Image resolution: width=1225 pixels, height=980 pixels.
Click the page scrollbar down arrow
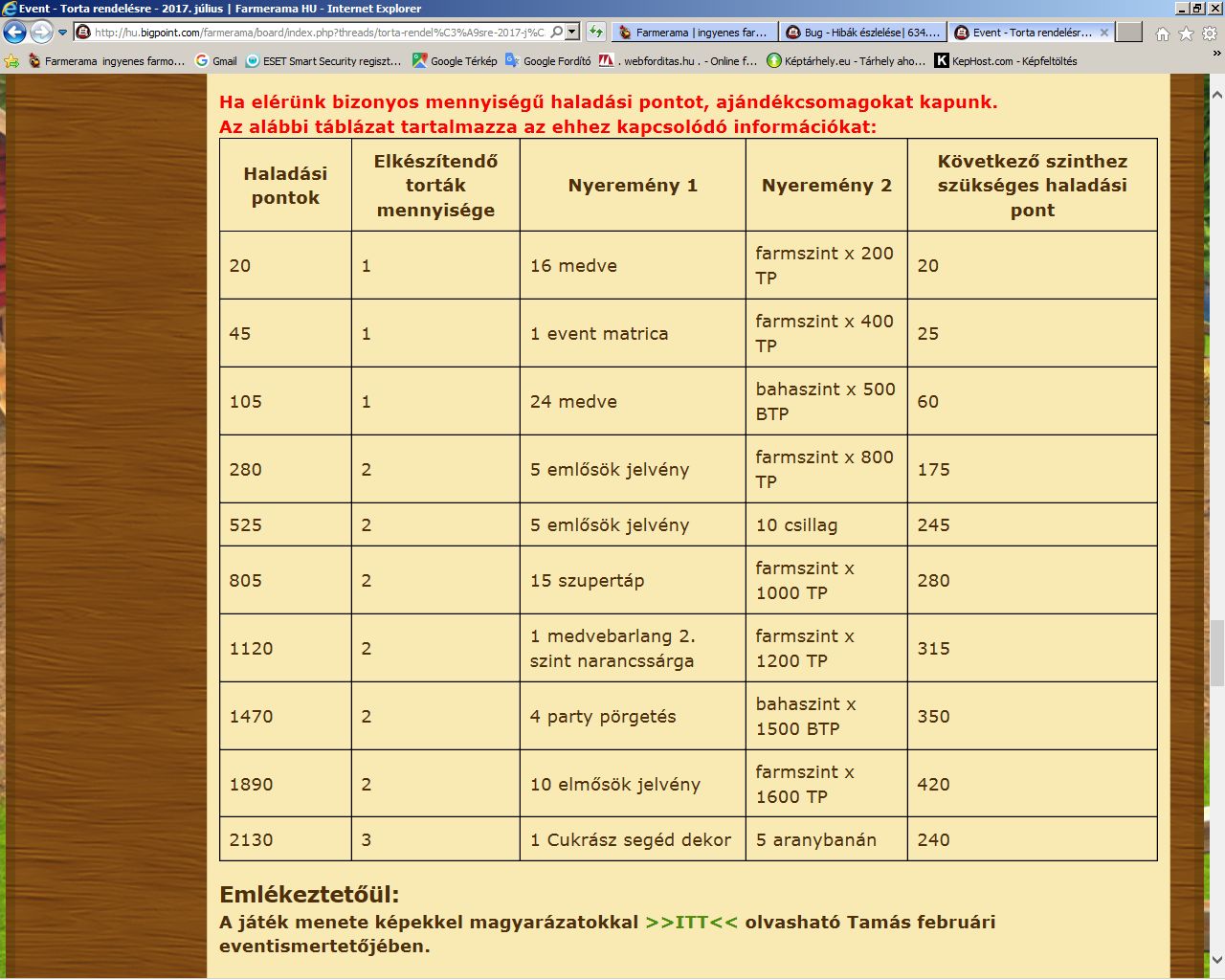pos(1216,959)
